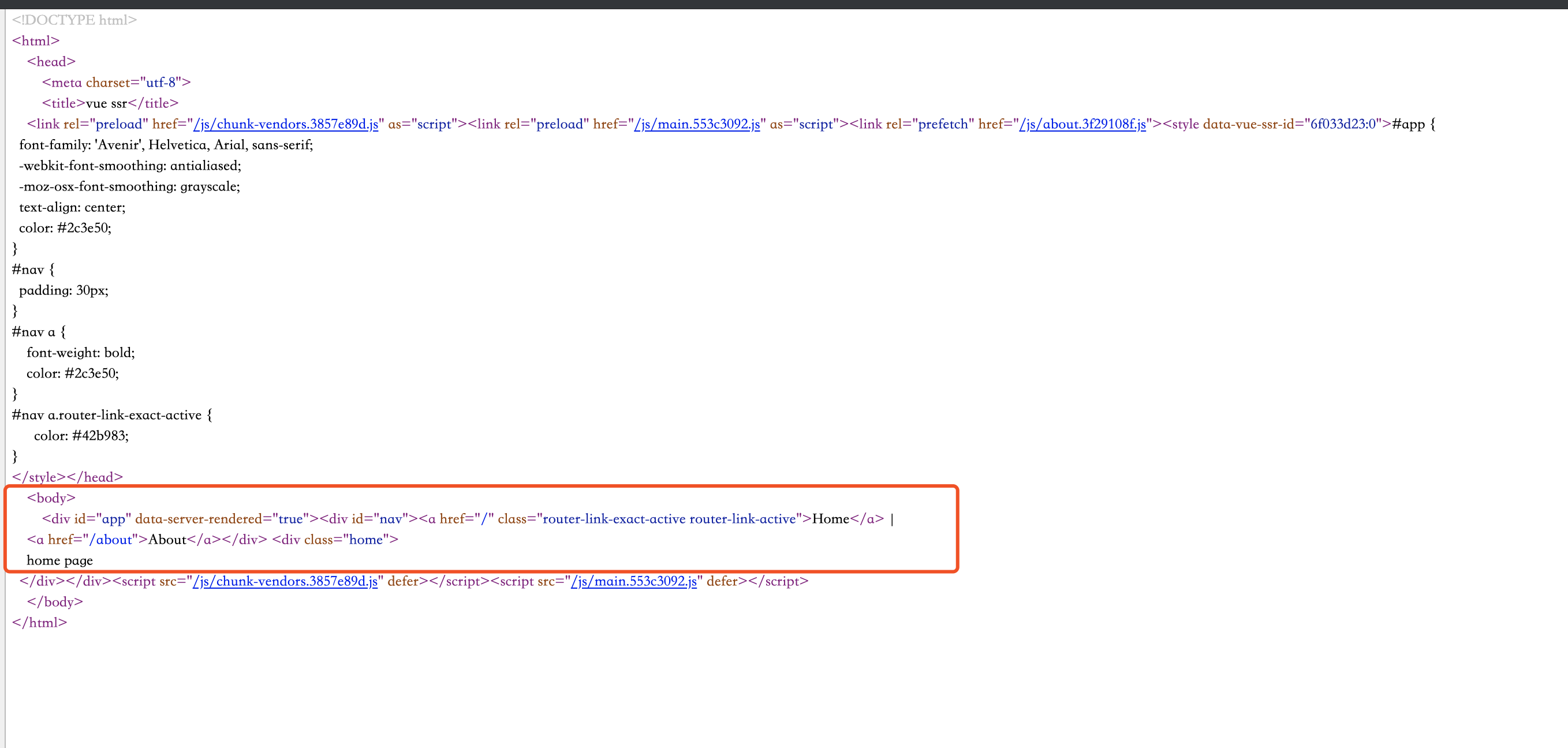Open main.553c3092.js script src link
This screenshot has height=748, width=1568.
pos(634,581)
